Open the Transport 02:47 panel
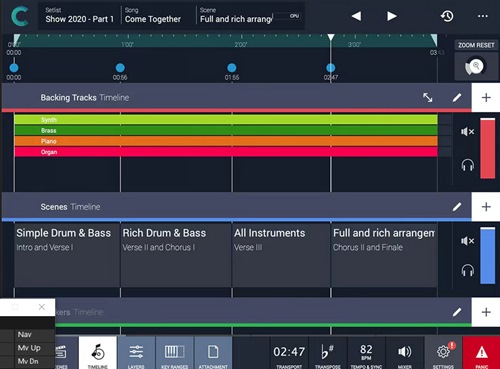 click(x=289, y=353)
